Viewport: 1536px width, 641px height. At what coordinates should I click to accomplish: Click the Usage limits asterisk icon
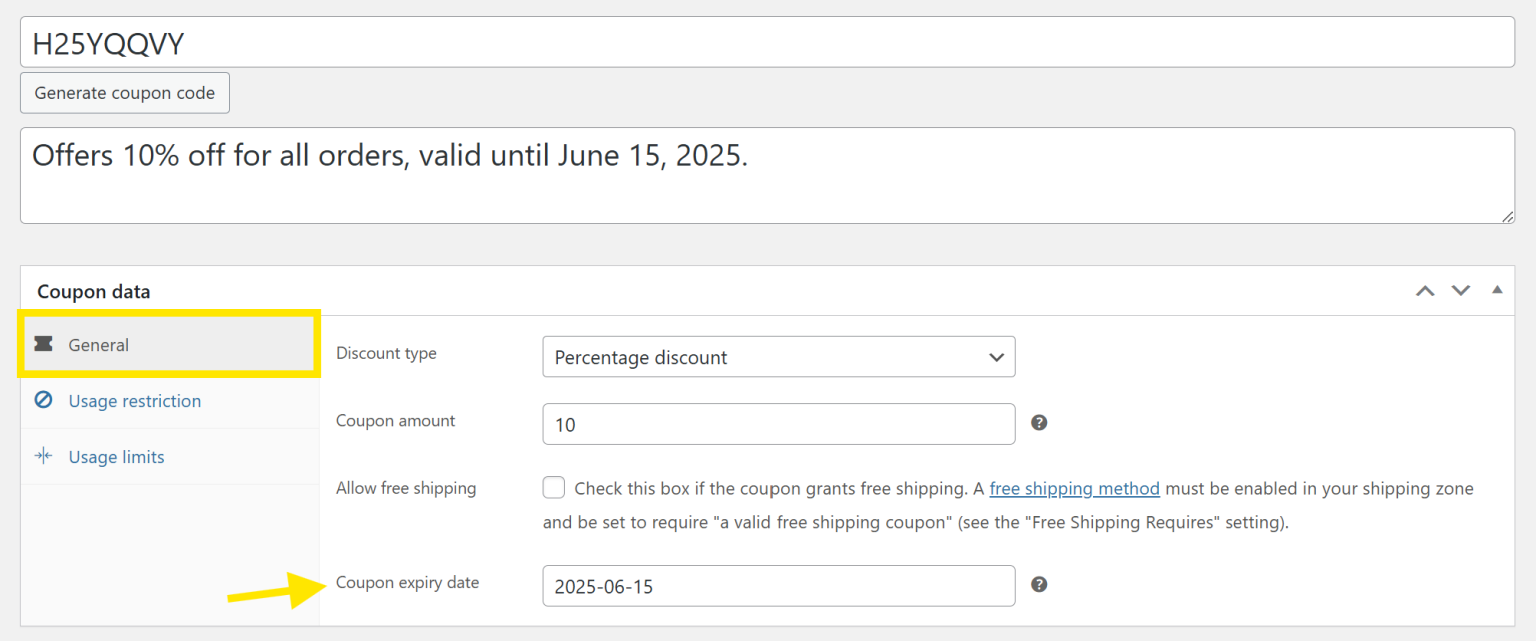[x=43, y=456]
